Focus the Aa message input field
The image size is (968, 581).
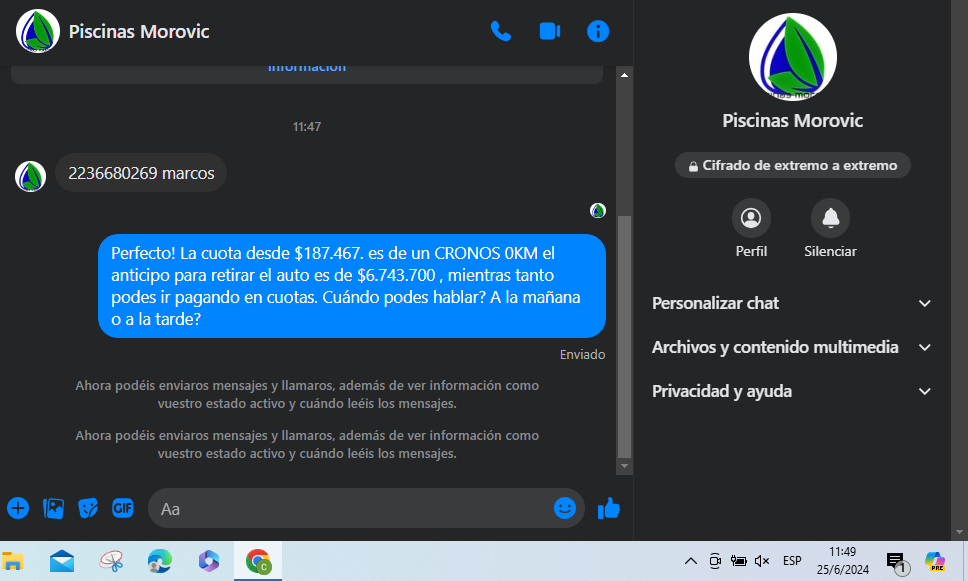[350, 508]
